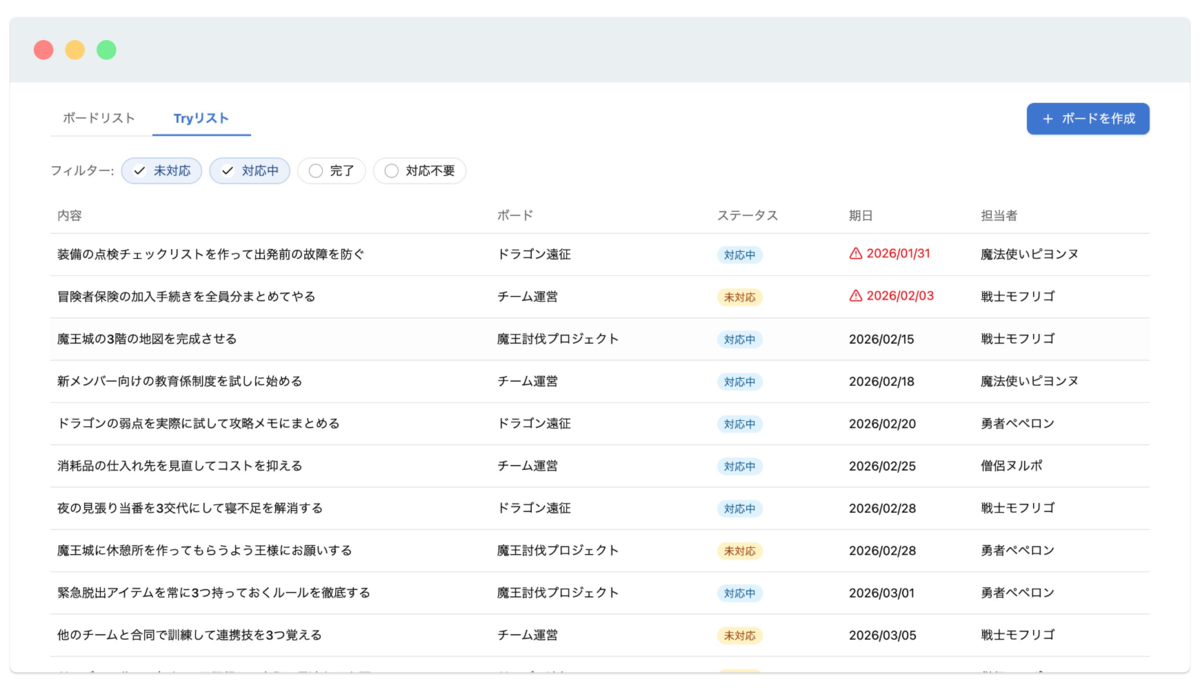Enable the 完了 filter chip
Screen dimensions: 1200x690
pos(332,171)
